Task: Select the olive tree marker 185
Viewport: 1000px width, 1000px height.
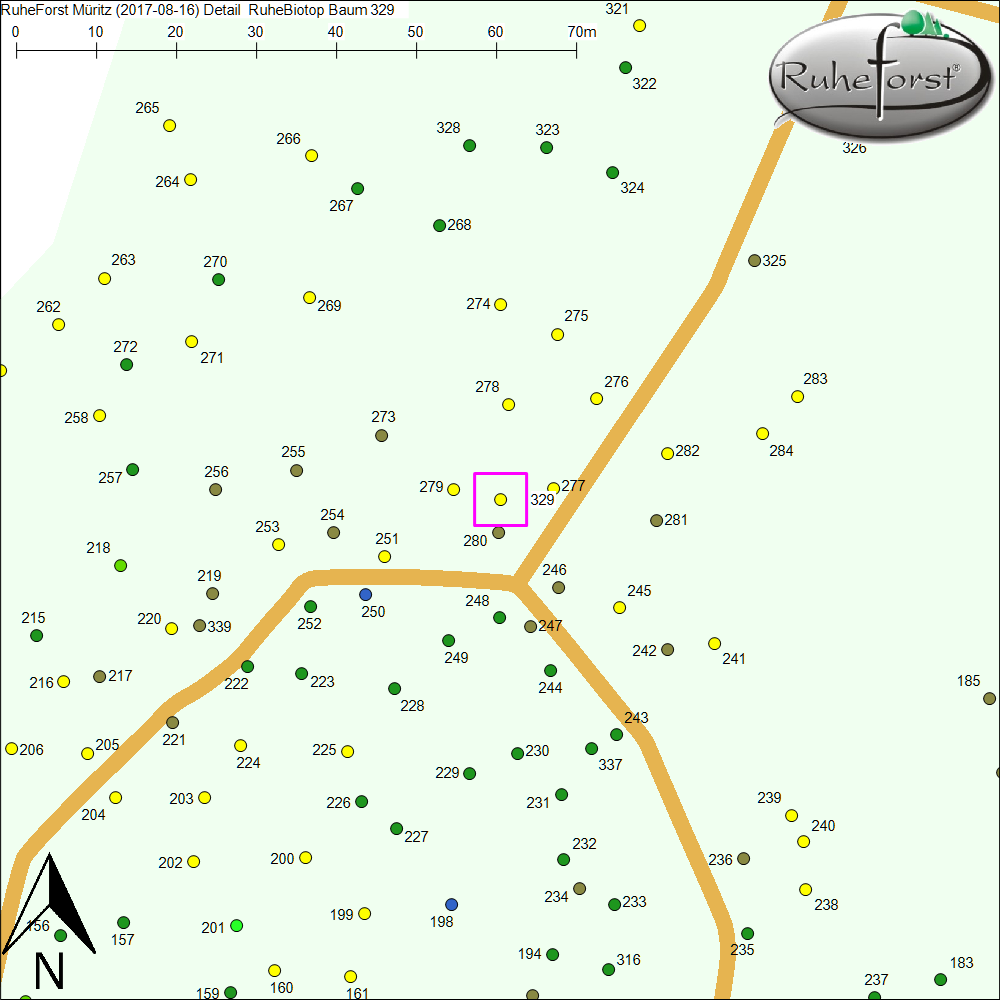Action: tap(989, 699)
